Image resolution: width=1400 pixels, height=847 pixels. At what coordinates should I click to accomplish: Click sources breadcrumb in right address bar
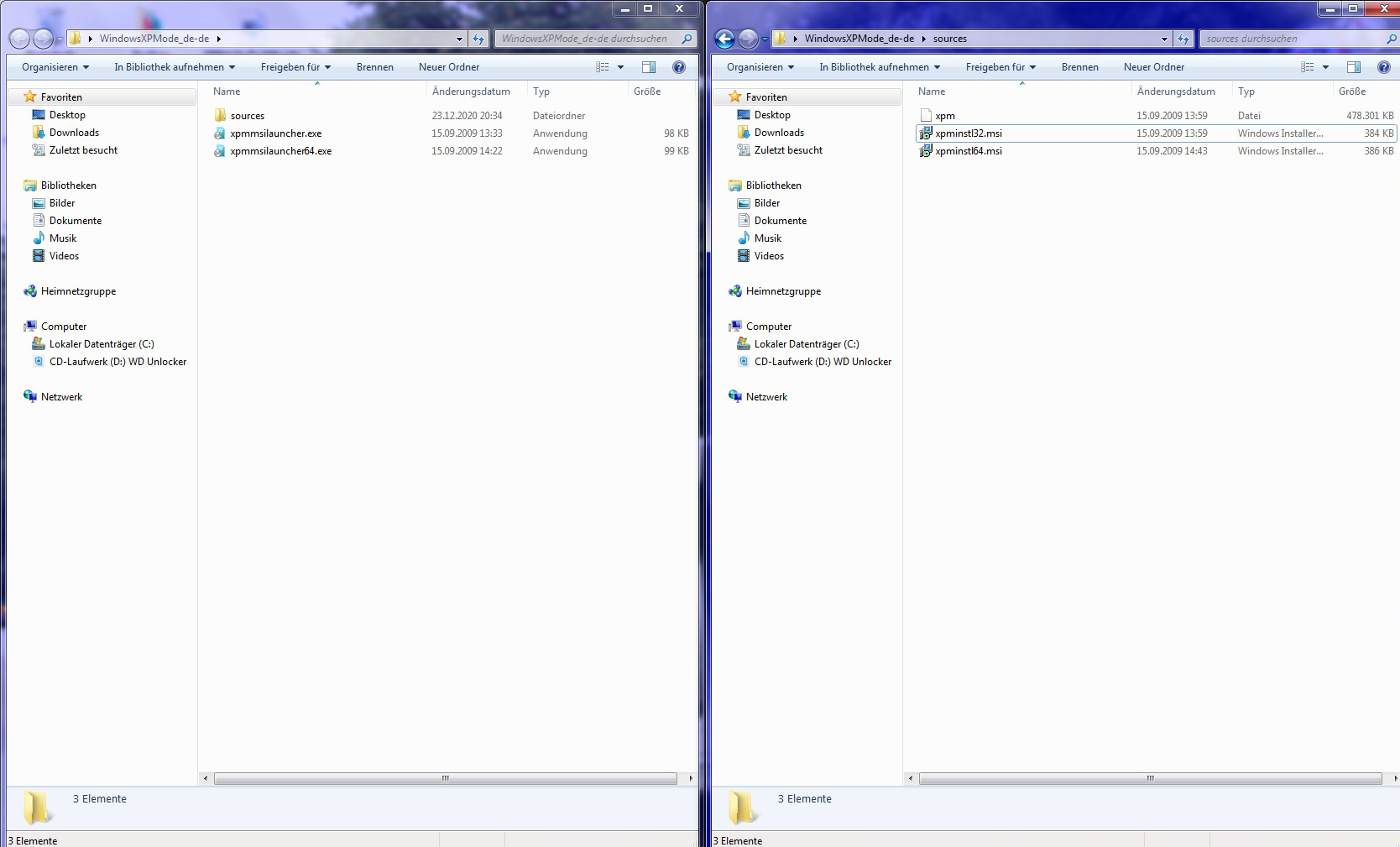949,39
